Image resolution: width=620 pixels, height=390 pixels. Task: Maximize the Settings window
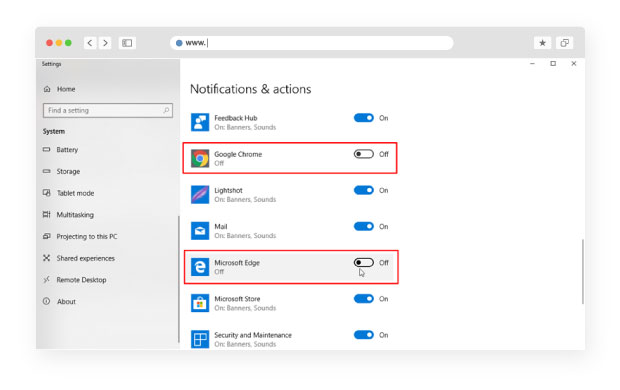point(553,64)
